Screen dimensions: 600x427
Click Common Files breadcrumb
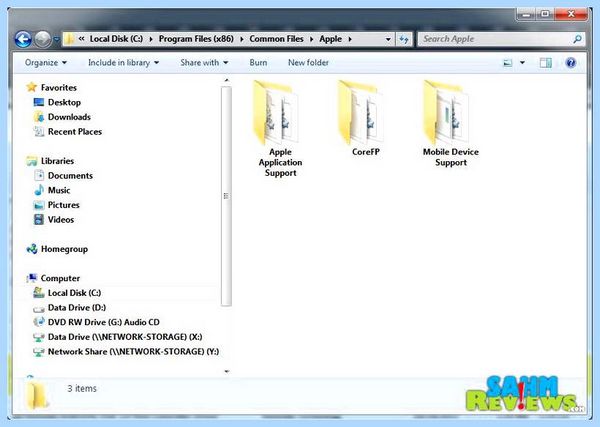click(x=276, y=39)
